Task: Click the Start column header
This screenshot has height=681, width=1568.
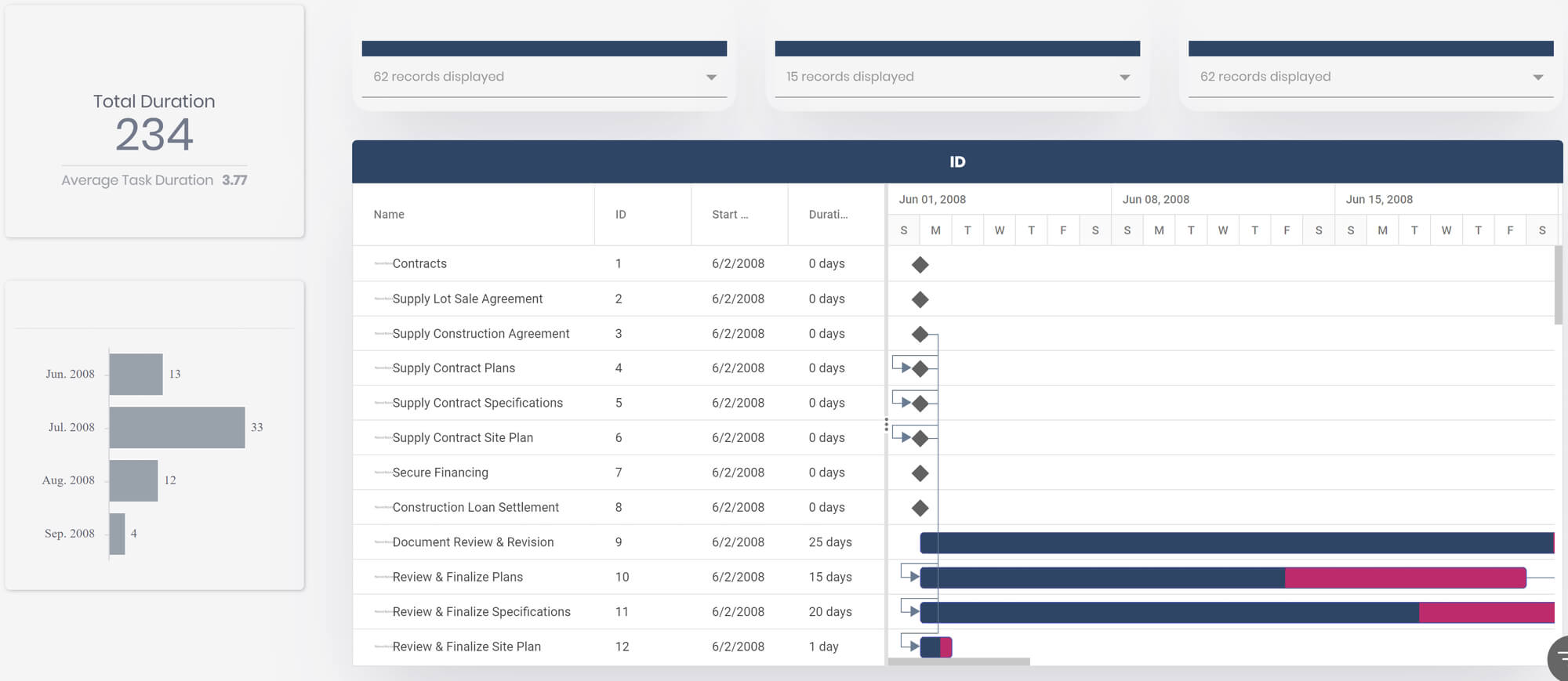Action: click(x=730, y=215)
